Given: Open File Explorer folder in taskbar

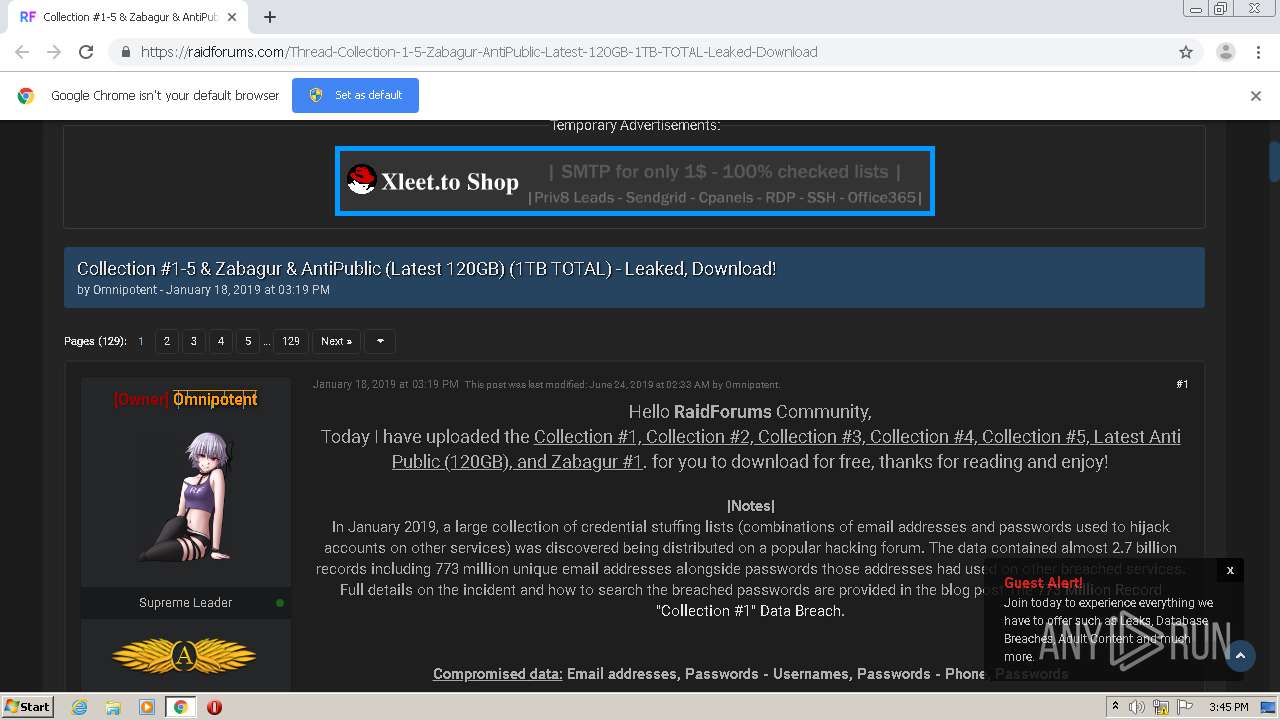Looking at the screenshot, I should pyautogui.click(x=113, y=707).
